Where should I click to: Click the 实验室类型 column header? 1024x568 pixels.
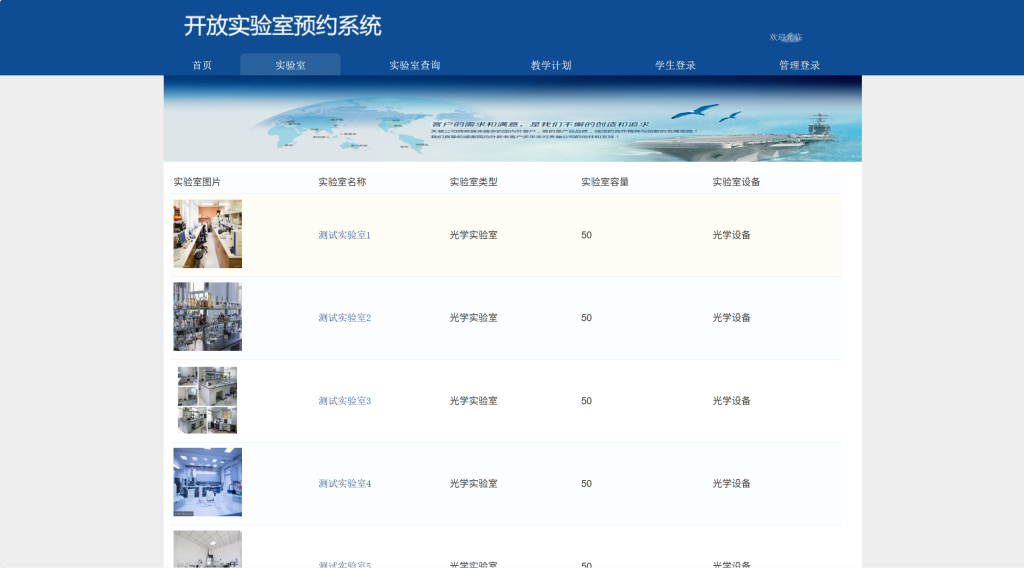[473, 182]
